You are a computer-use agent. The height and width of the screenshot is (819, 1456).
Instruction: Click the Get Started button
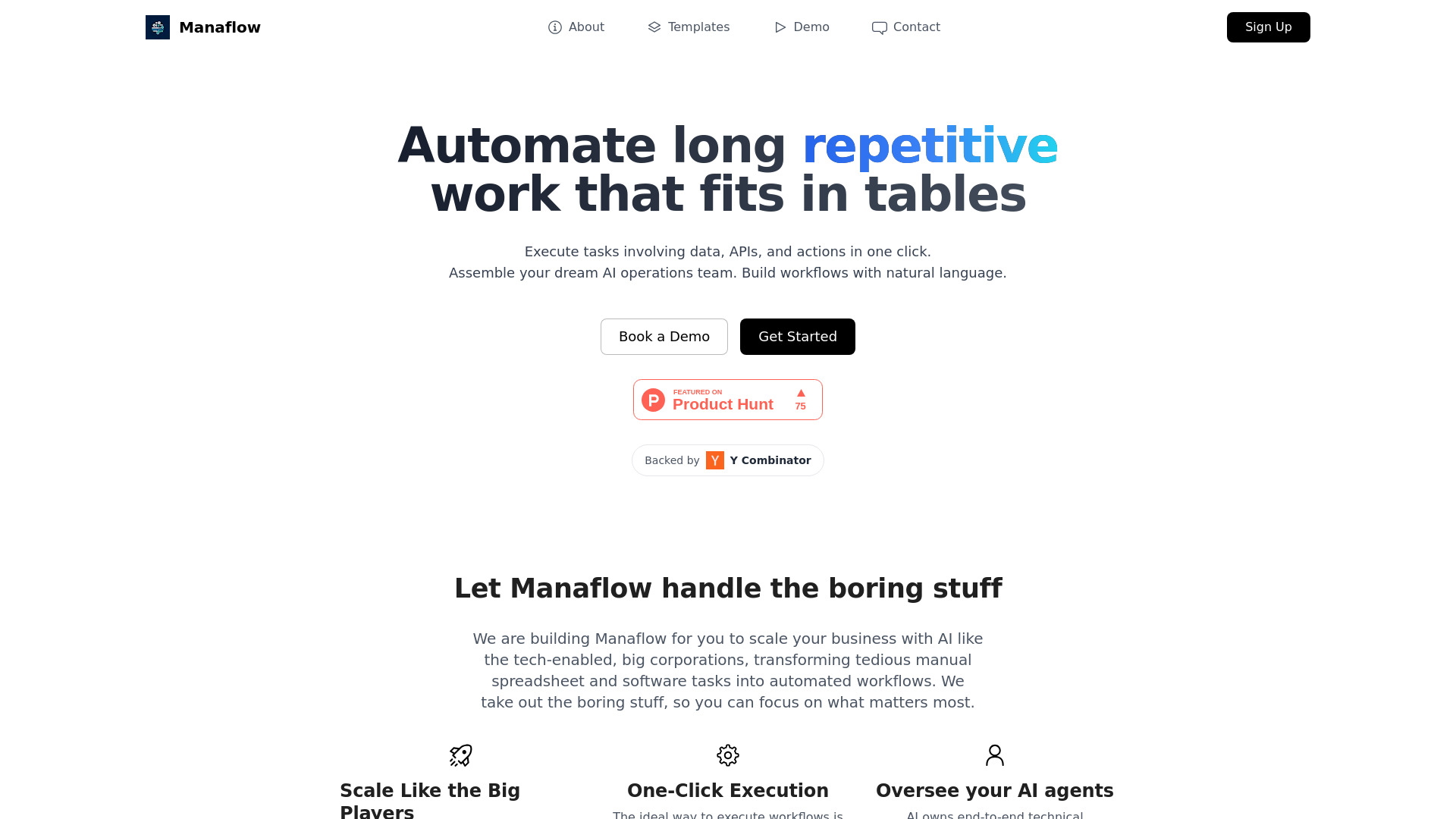tap(797, 336)
